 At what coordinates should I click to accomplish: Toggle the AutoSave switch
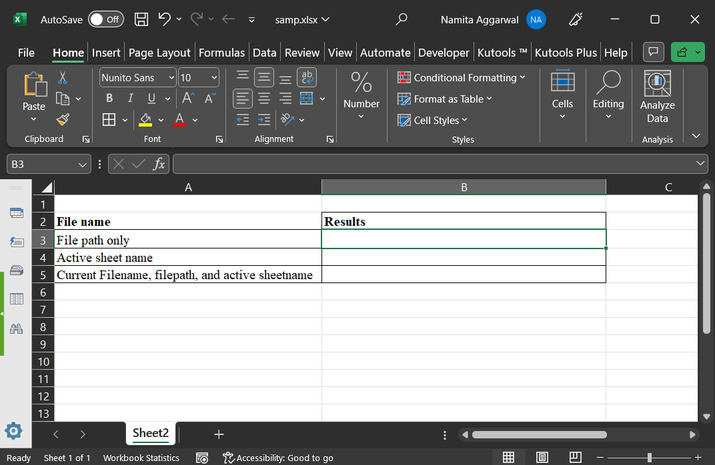click(105, 19)
